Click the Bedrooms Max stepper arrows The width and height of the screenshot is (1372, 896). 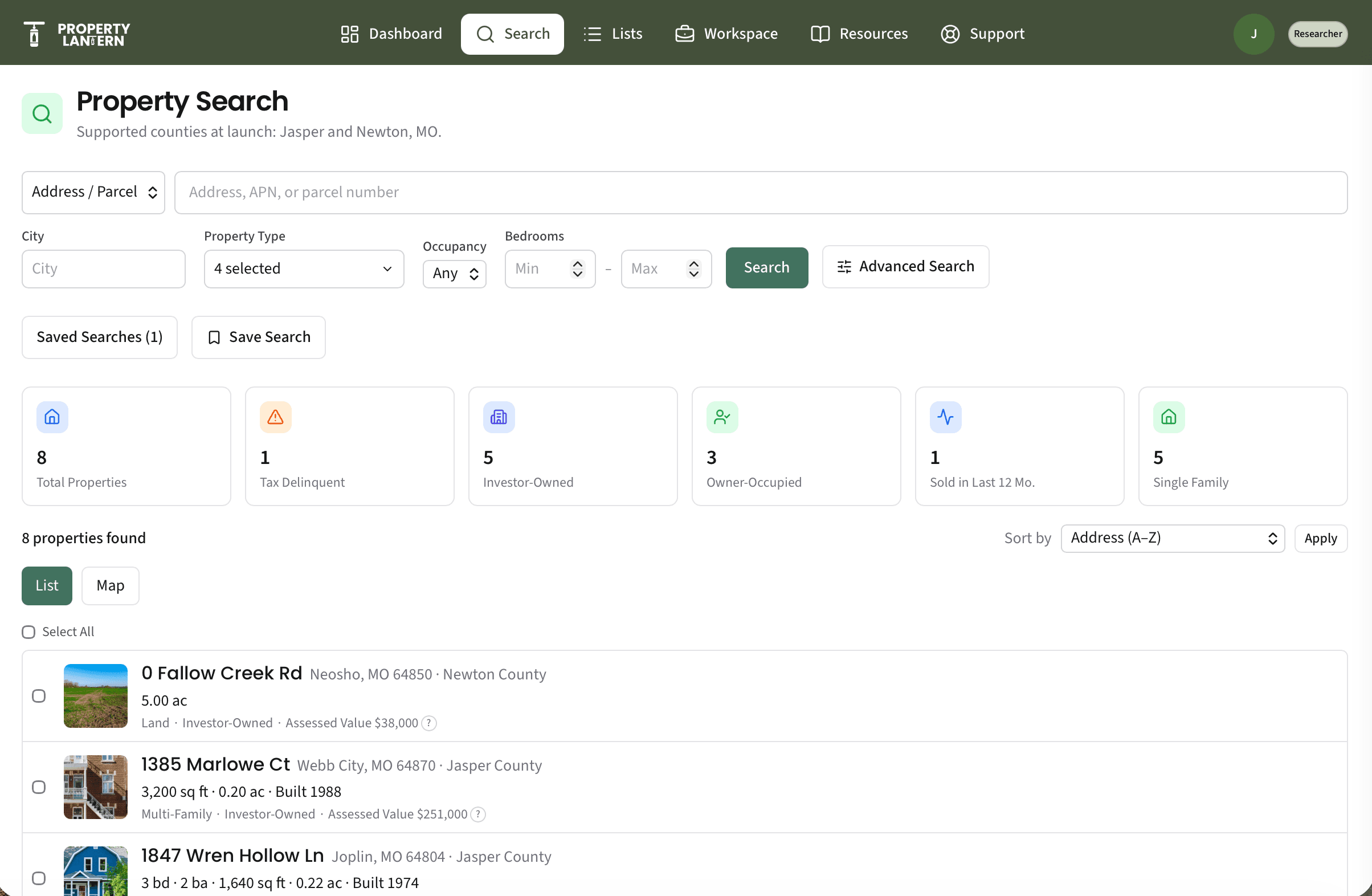[x=693, y=268]
